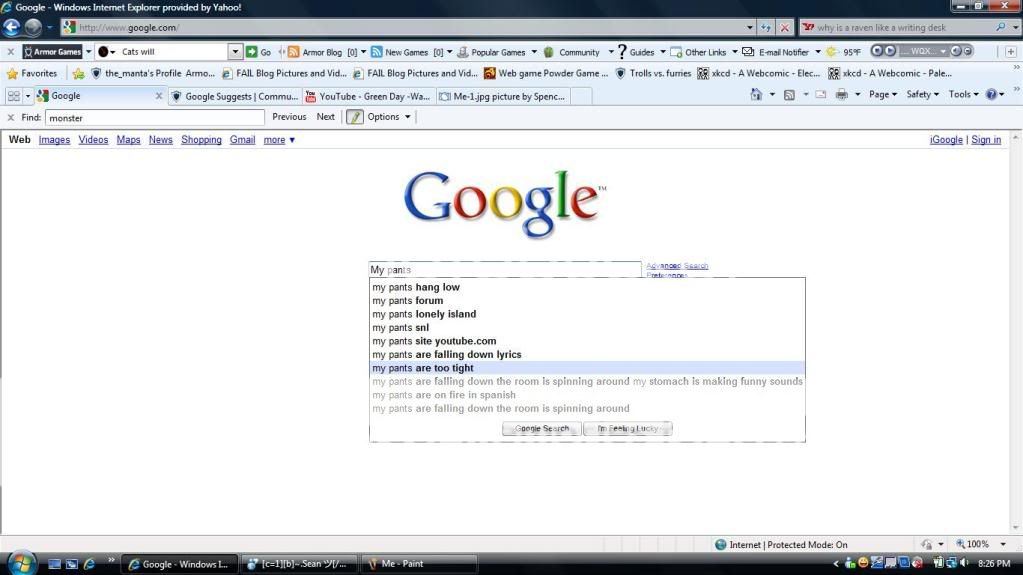This screenshot has height=575, width=1023.
Task: Click the Feeds RSS icon in command bar
Action: click(789, 95)
